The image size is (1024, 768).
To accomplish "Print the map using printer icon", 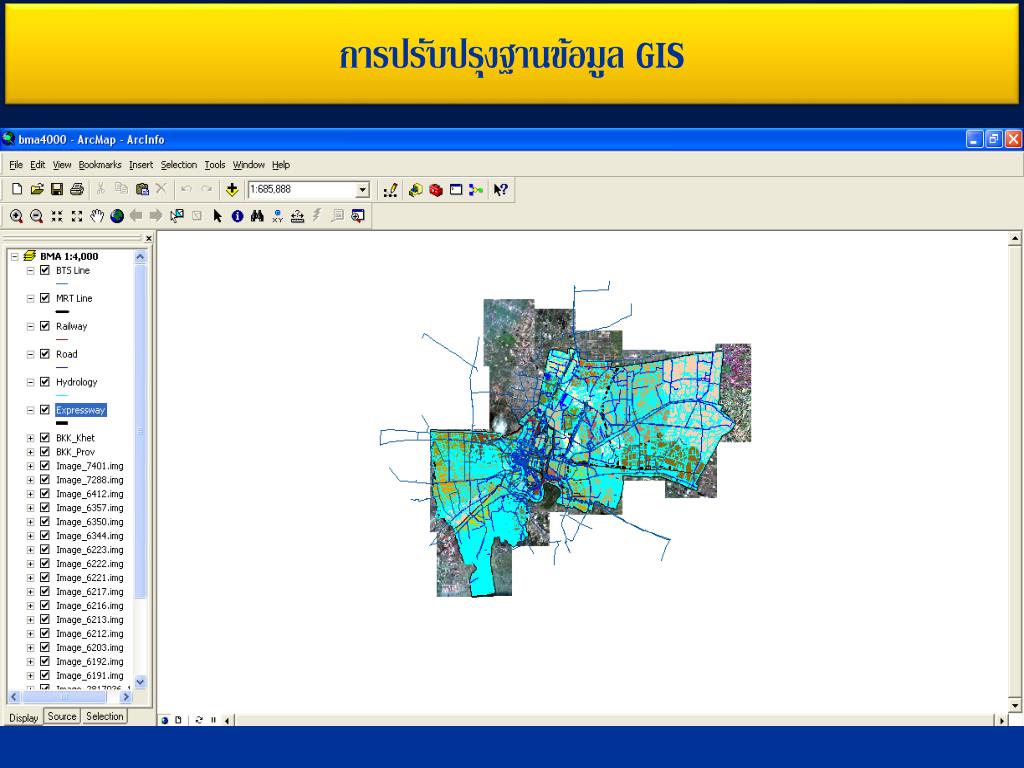I will point(77,189).
